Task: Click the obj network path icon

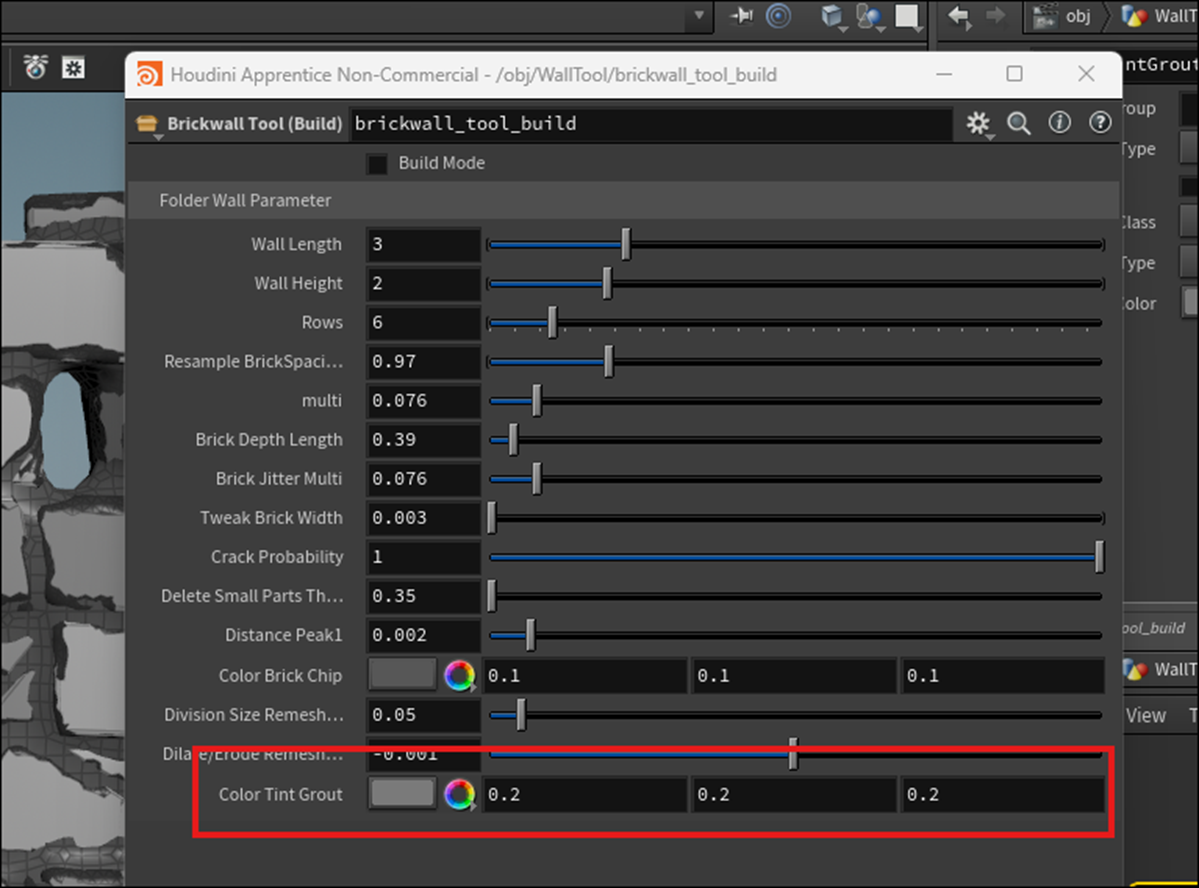Action: tap(1045, 16)
